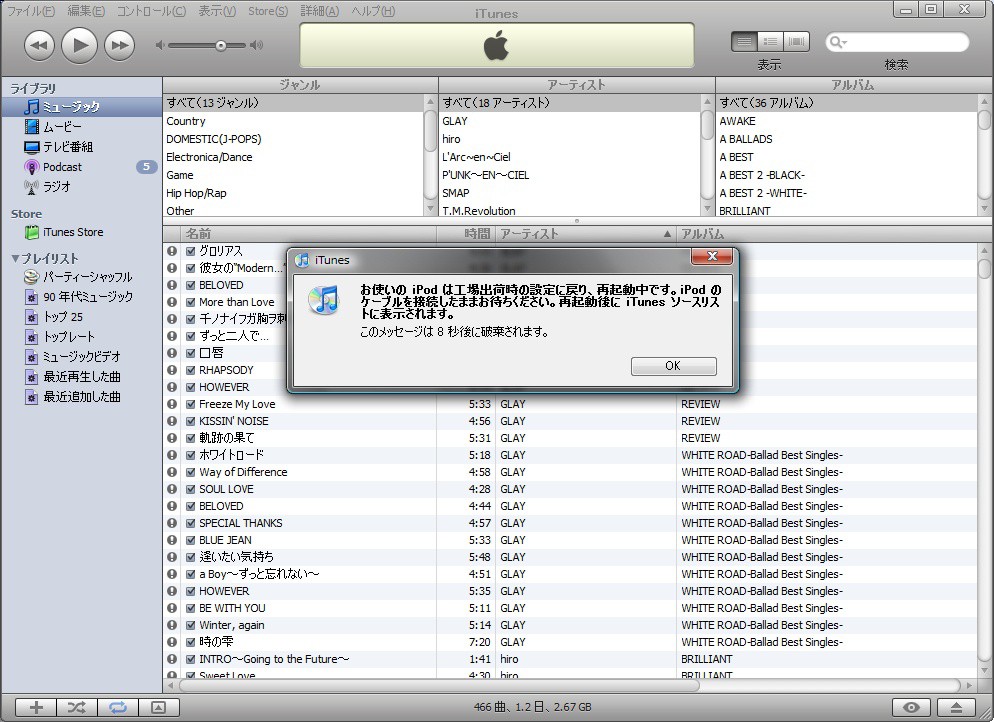The width and height of the screenshot is (994, 722).
Task: Open the 最近追加した曲 smart playlist
Action: pos(82,397)
